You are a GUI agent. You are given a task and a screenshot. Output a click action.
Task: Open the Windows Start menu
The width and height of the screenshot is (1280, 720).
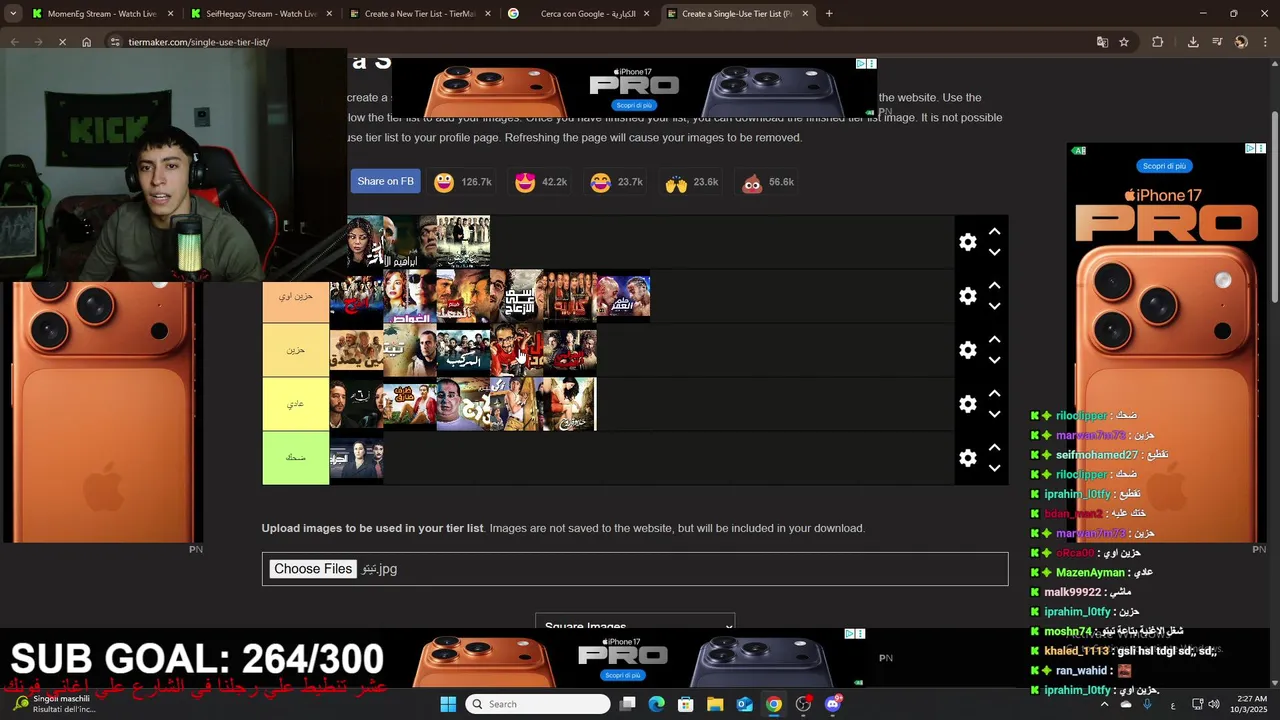pos(448,704)
